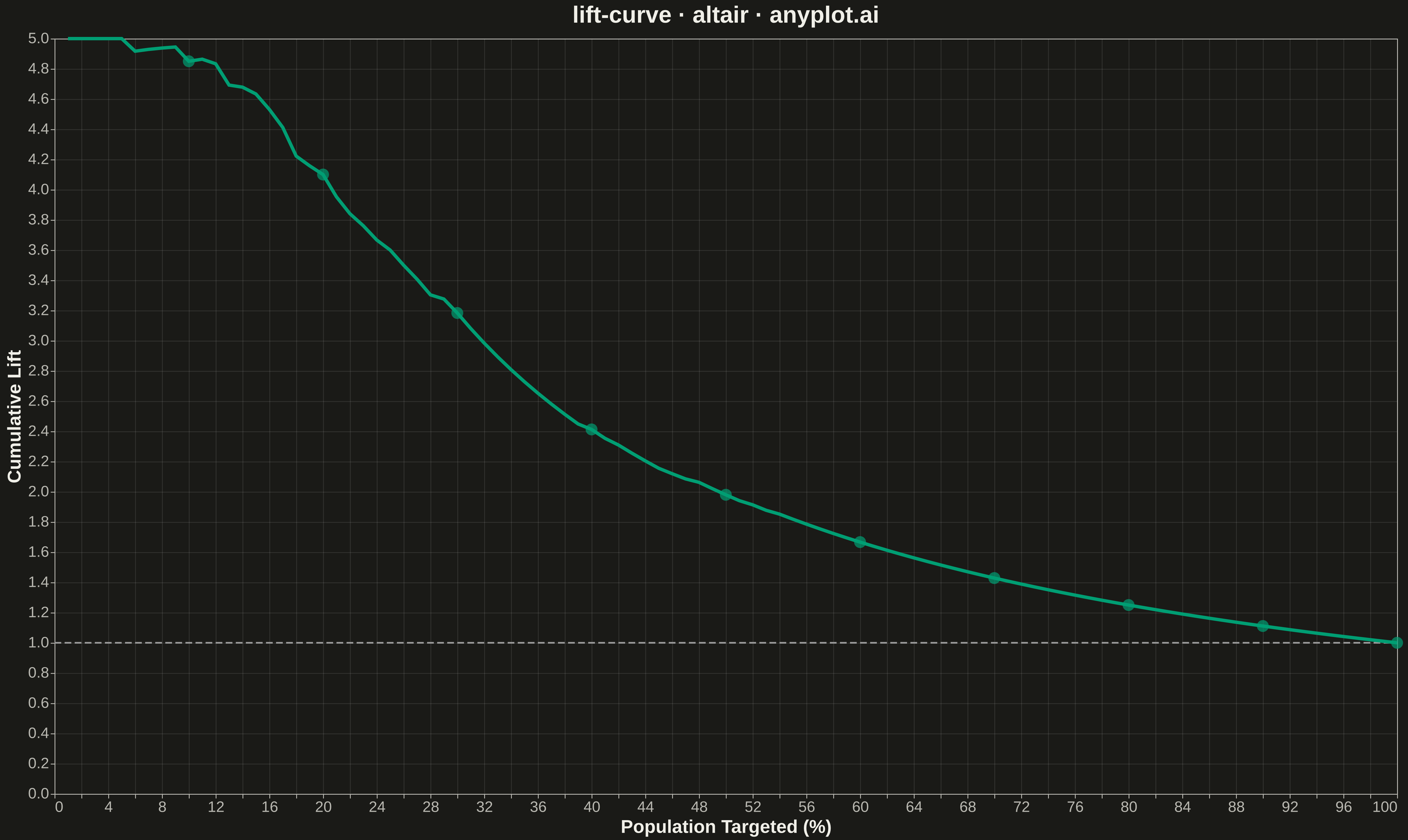Click the Cumulative Lift axis title
Screen dimensions: 1408x840
(x=15, y=416)
